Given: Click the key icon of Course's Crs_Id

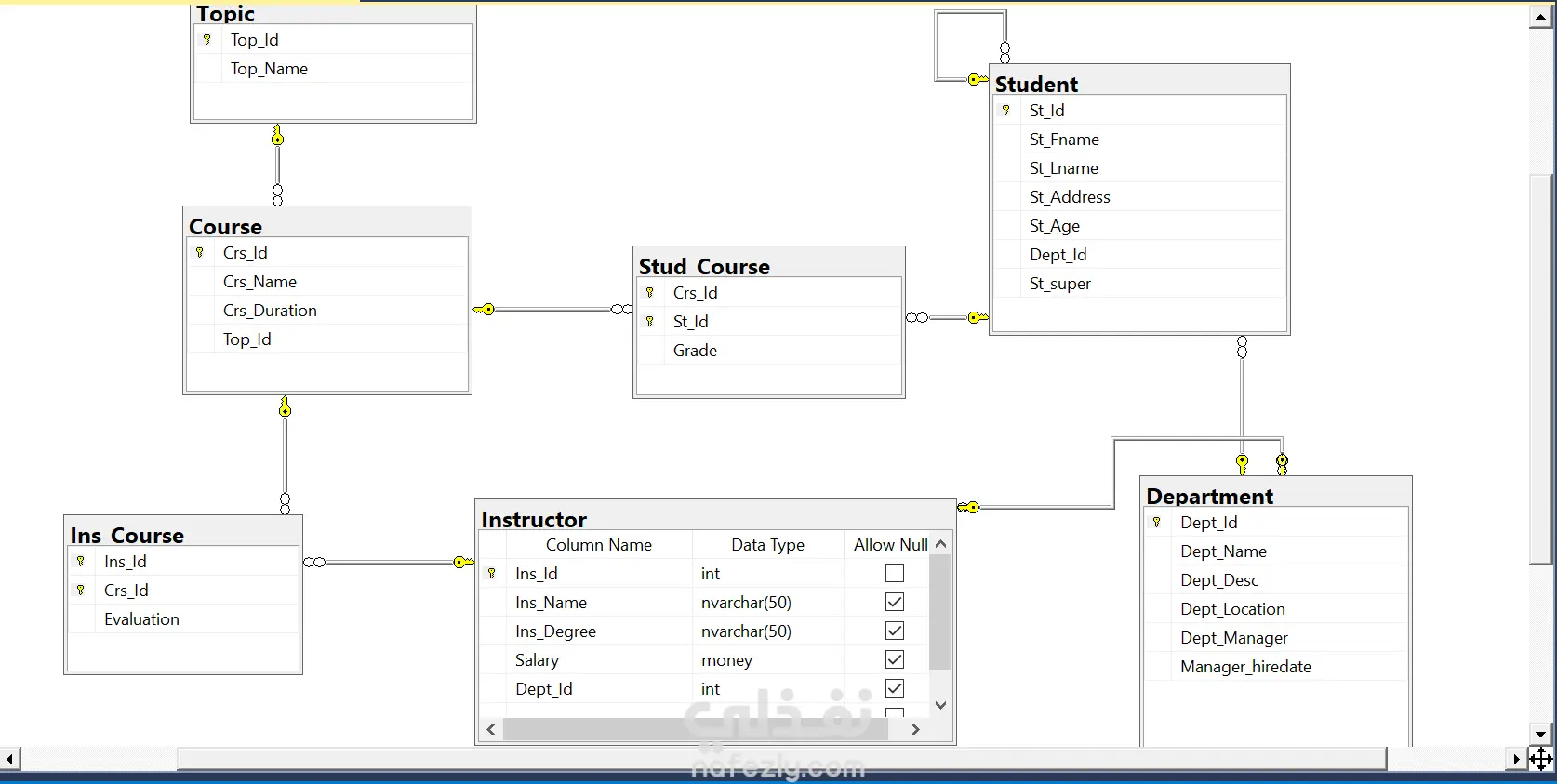Looking at the screenshot, I should pyautogui.click(x=199, y=252).
